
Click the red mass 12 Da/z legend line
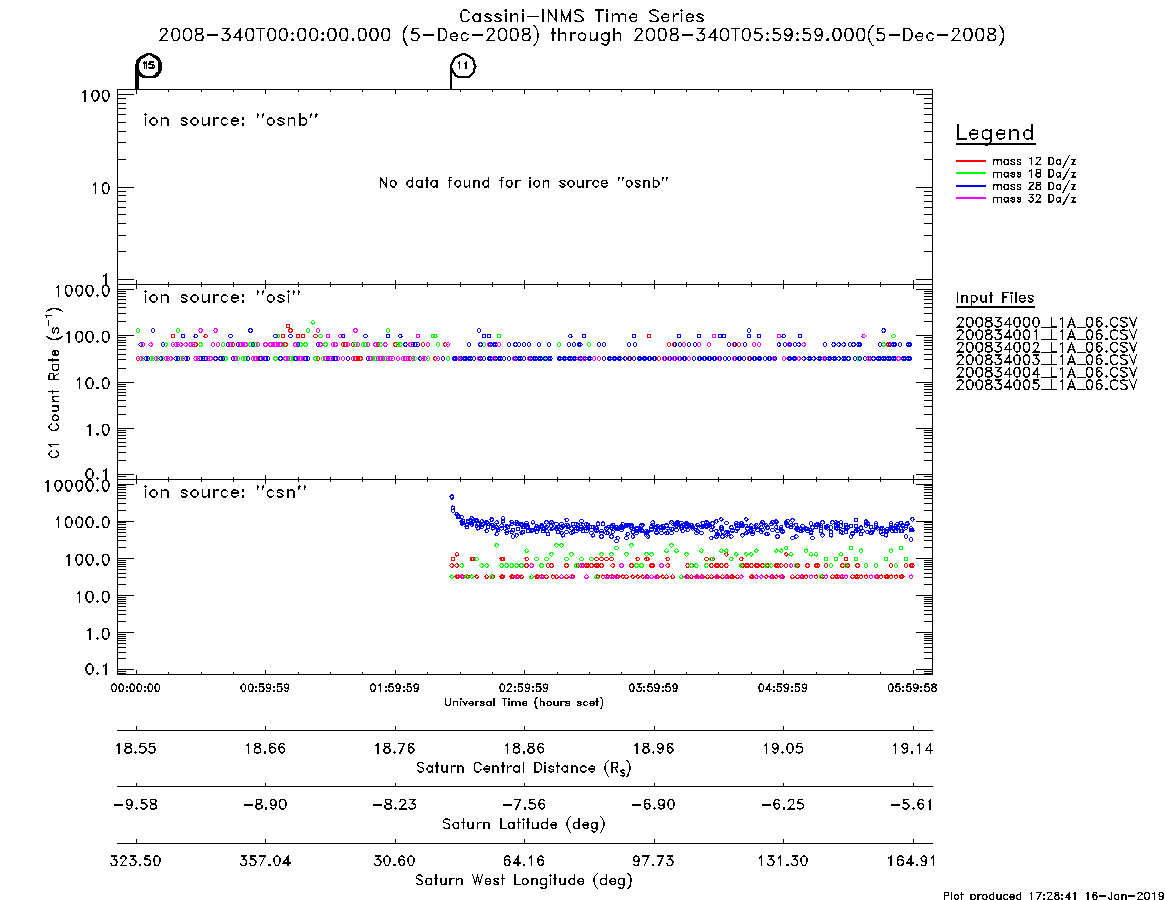[970, 161]
